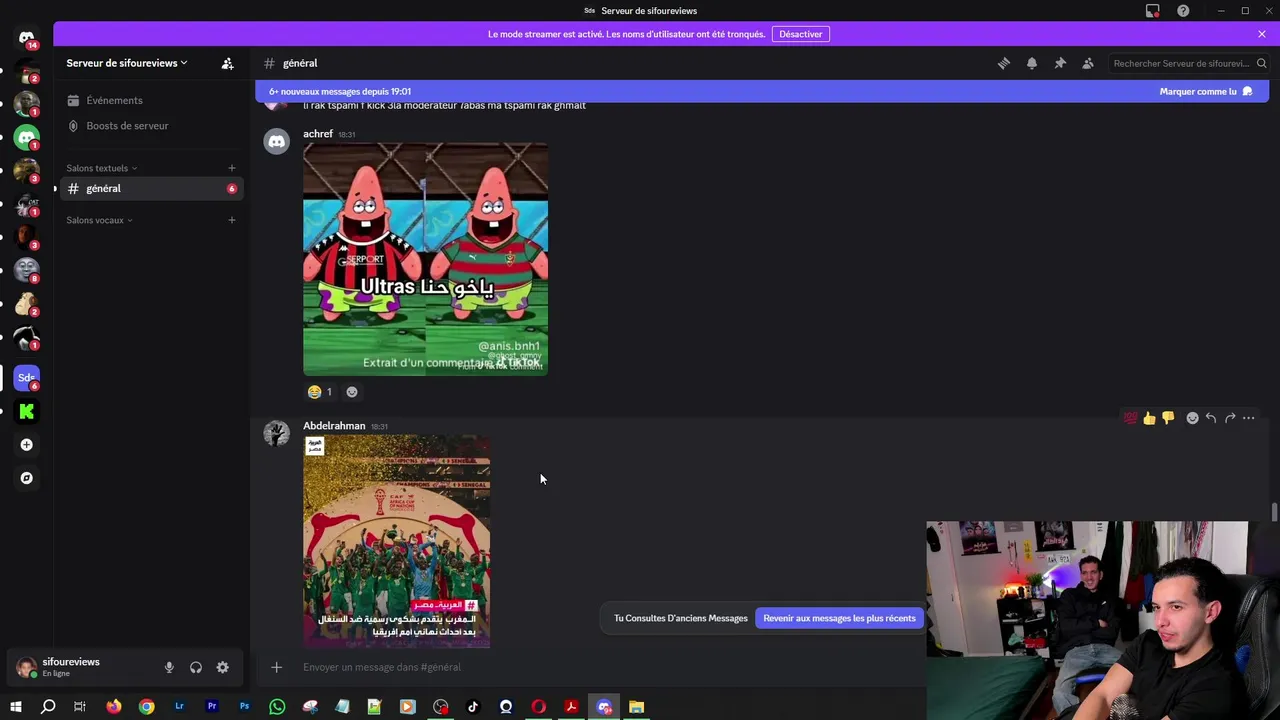Open WhatsApp from taskbar
The height and width of the screenshot is (720, 1280).
[x=277, y=707]
